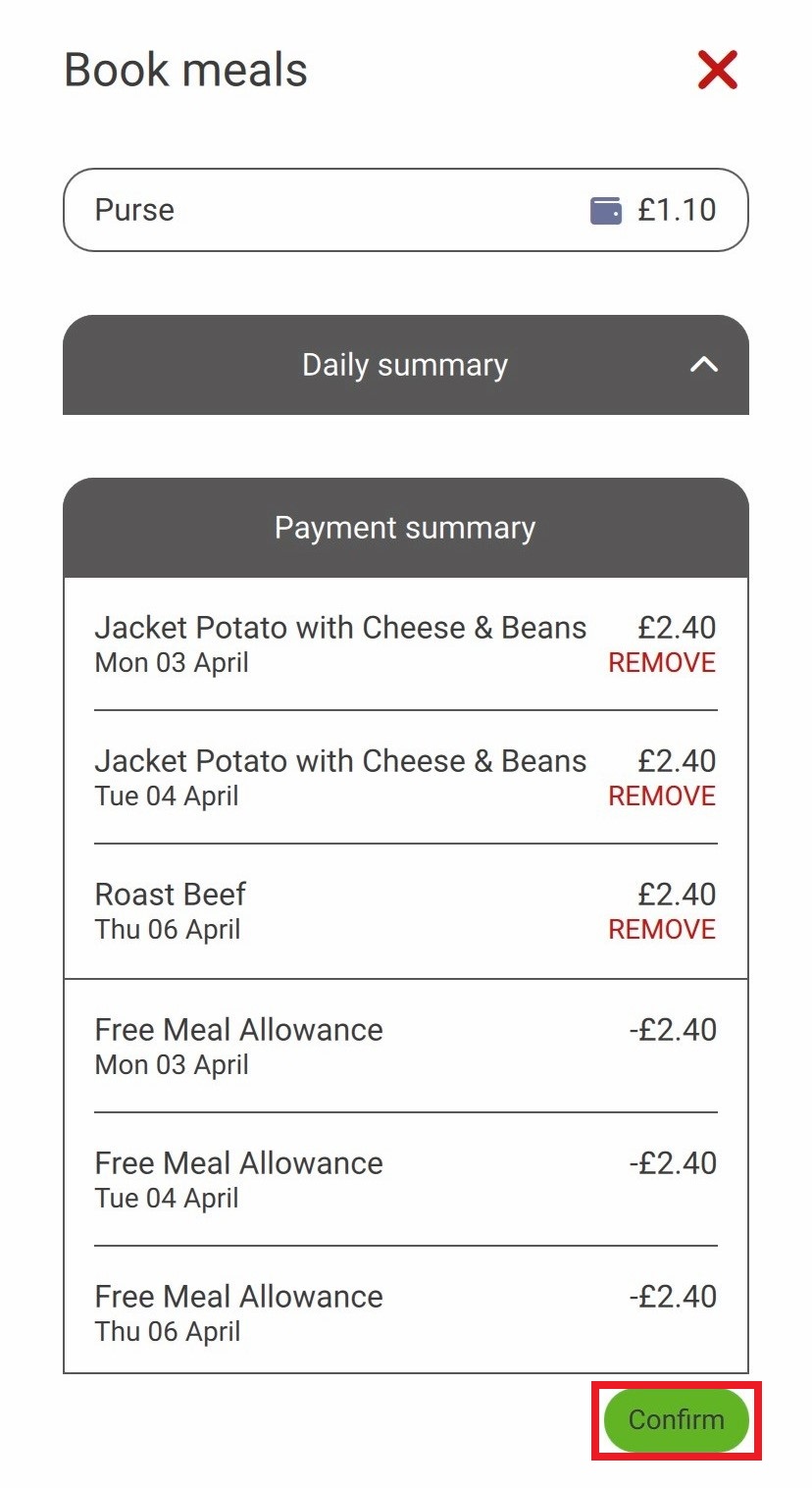Click the -£2.40 allowance for Thu 06 April

click(x=673, y=1297)
